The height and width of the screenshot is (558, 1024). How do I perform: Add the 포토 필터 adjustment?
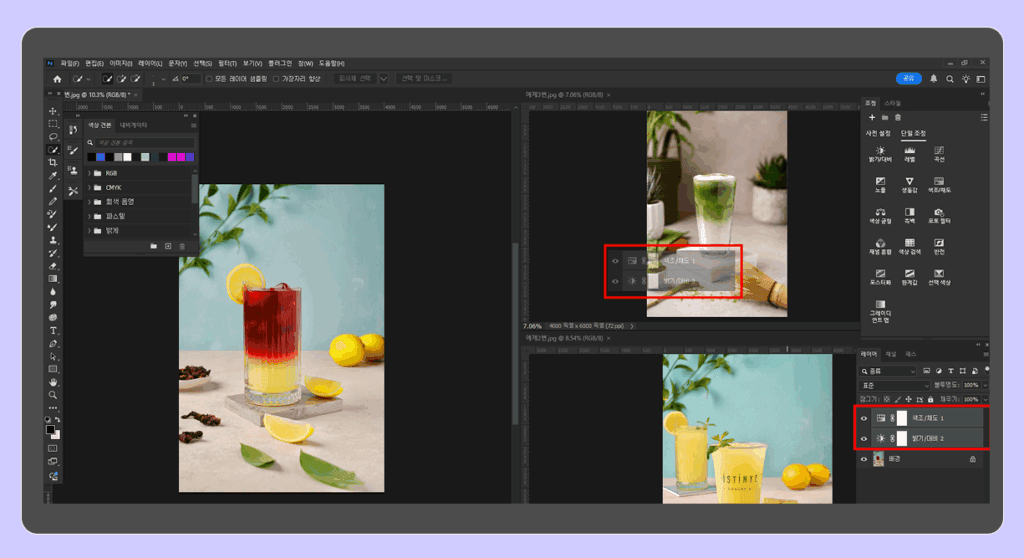938,216
